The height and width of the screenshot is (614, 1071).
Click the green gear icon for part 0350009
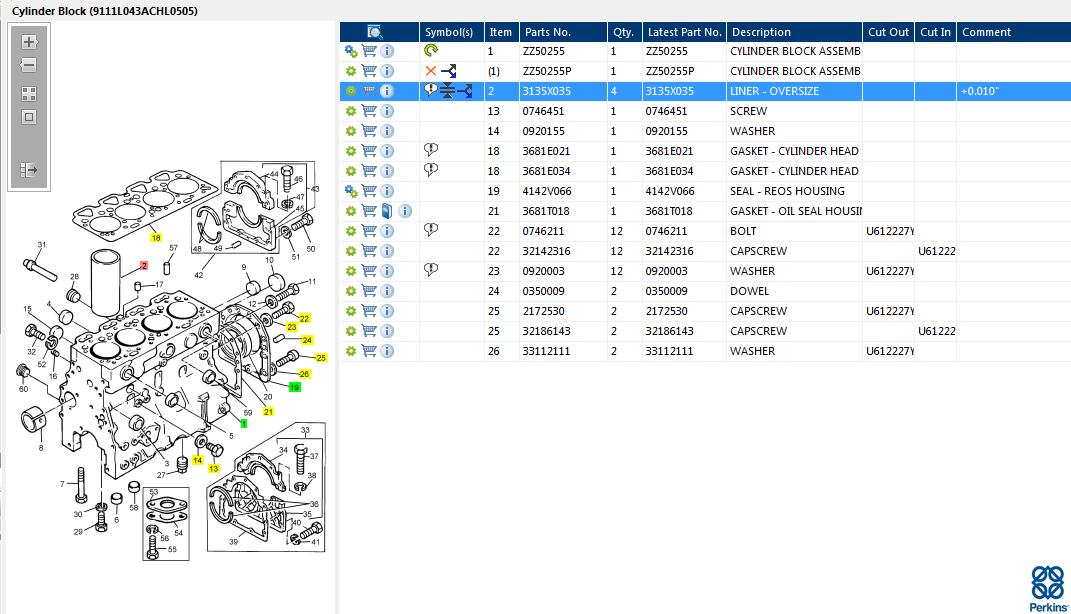(x=351, y=291)
